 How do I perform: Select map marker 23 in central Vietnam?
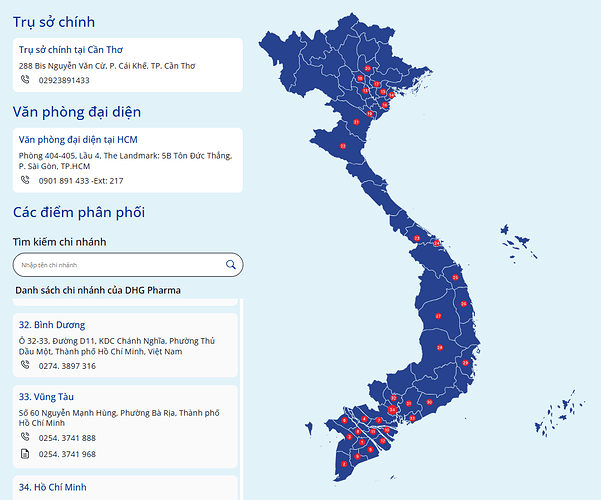point(417,238)
